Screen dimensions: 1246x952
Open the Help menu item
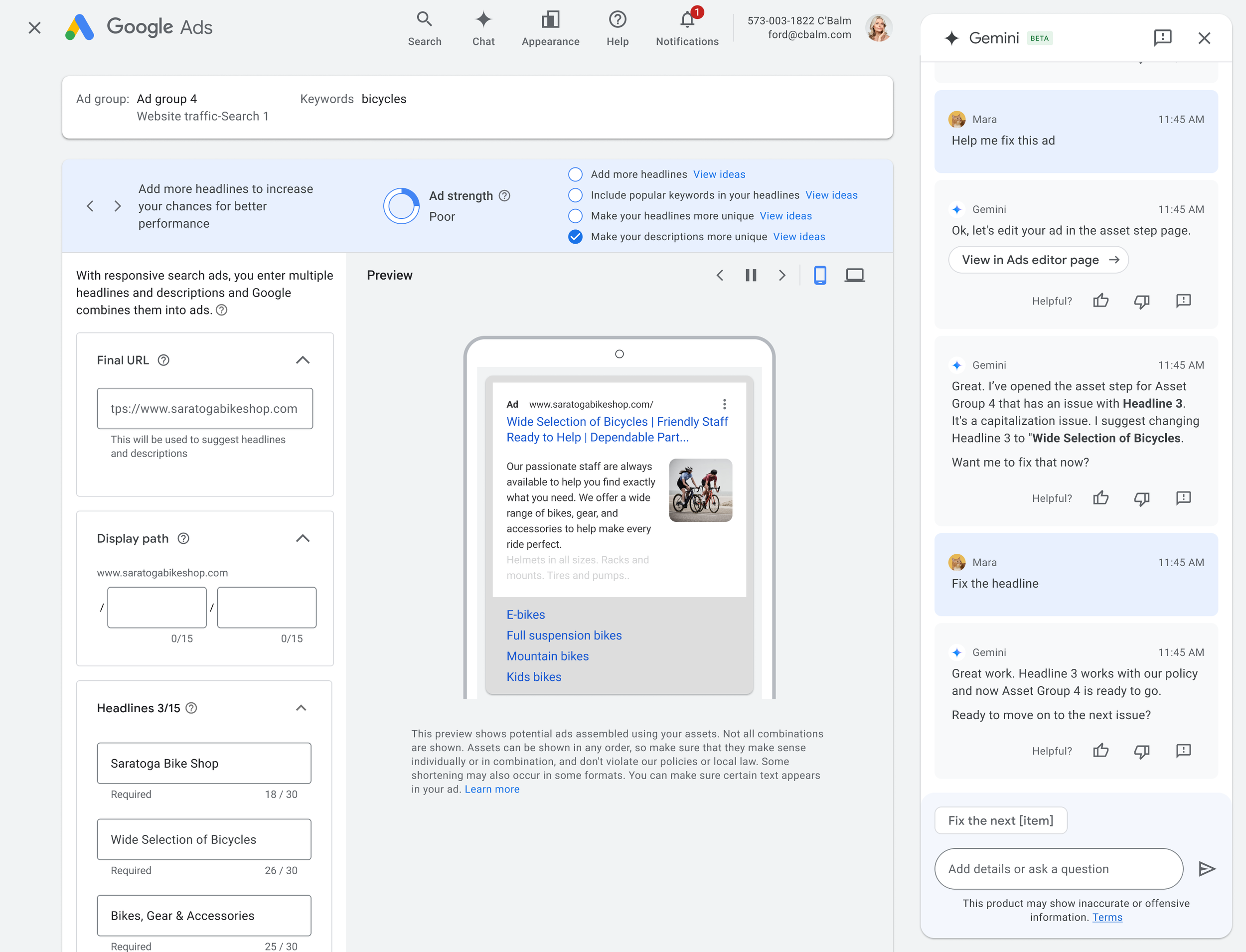(x=617, y=28)
